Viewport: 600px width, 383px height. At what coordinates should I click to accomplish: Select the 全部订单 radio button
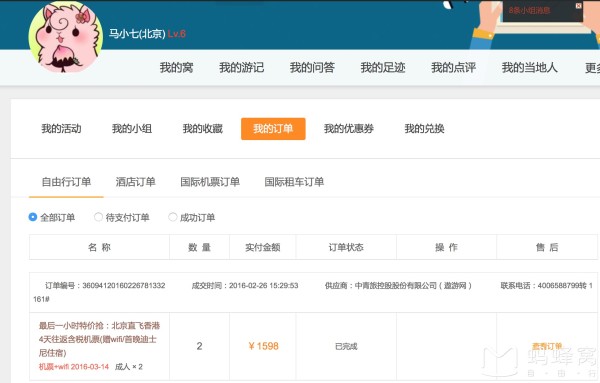(33, 217)
